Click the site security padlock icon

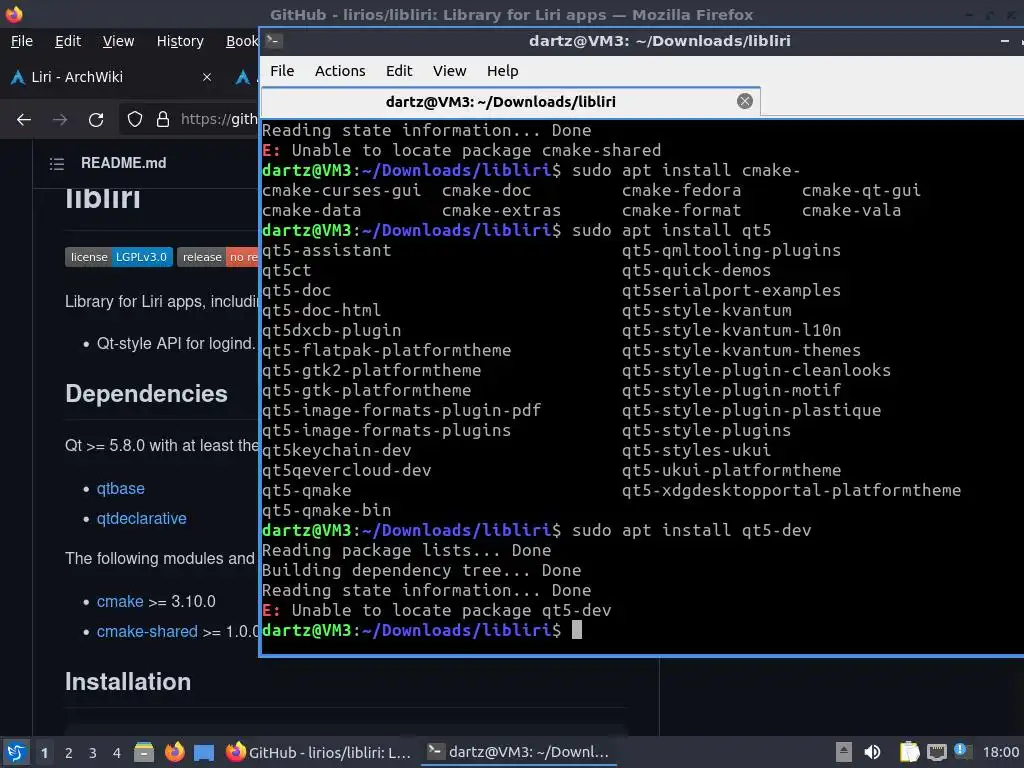163,120
